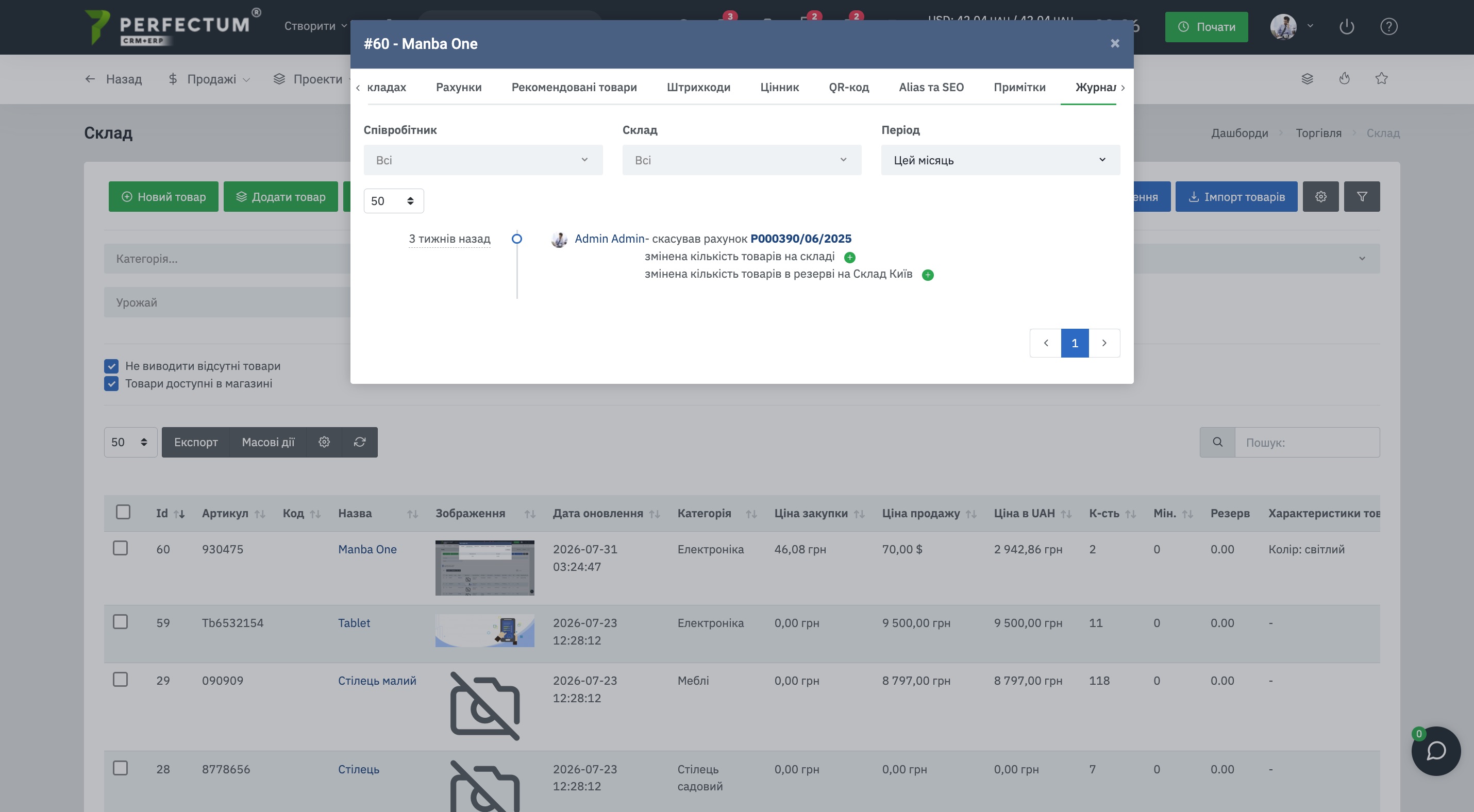
Task: Click the timeline marker circle
Action: 517,239
